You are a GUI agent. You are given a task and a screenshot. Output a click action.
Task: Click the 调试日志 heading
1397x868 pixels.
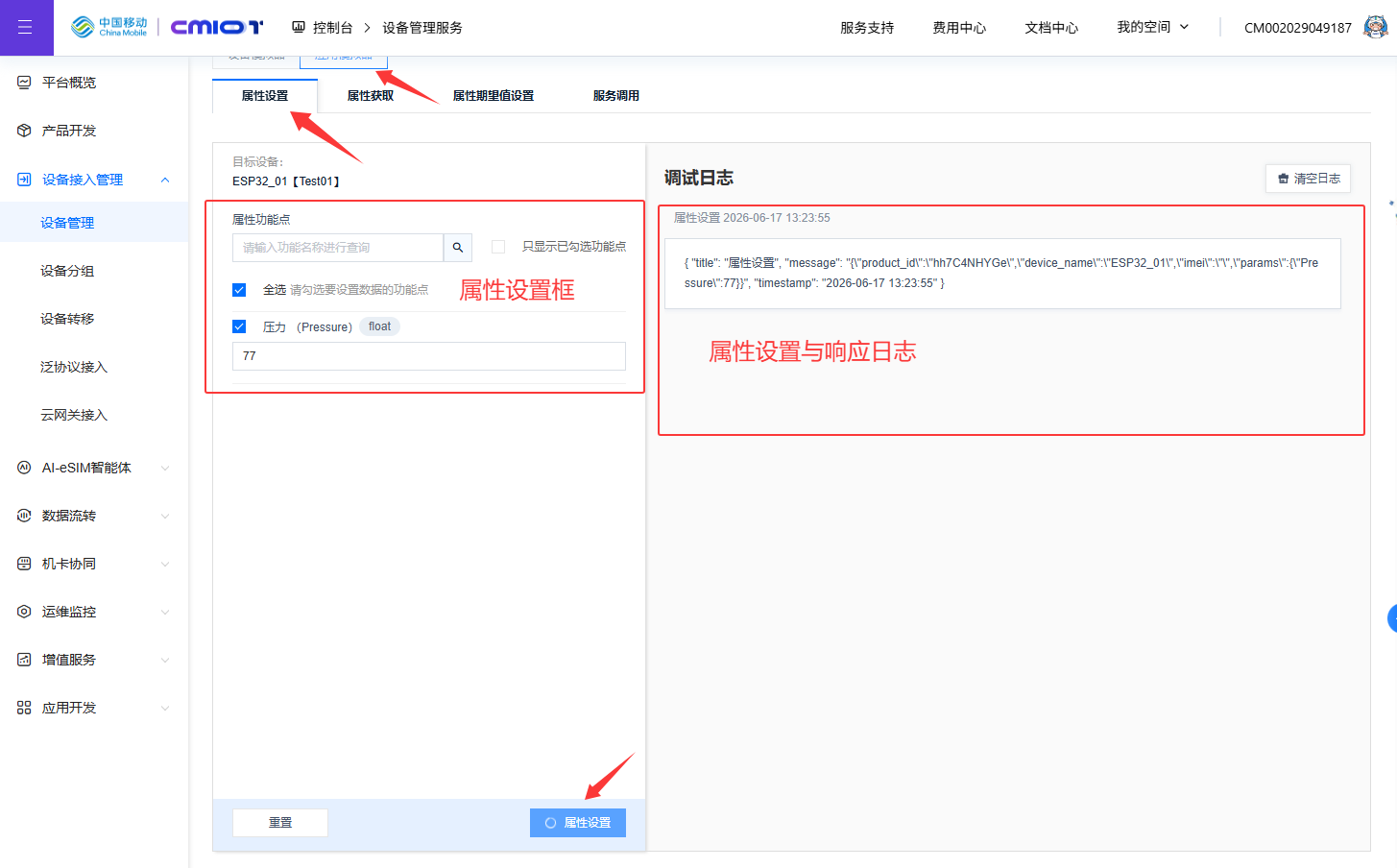point(699,178)
